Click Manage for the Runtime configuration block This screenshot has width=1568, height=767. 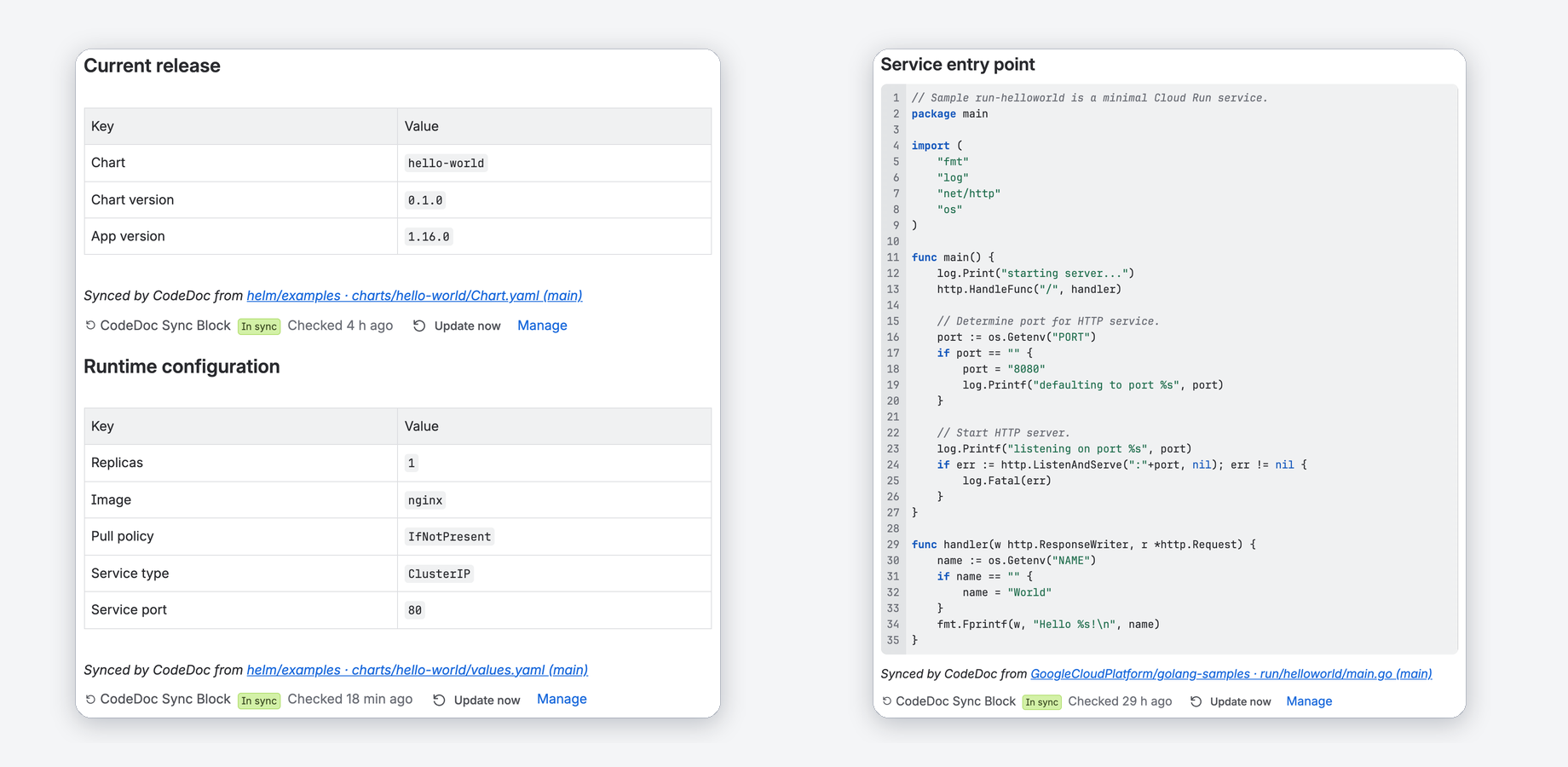click(x=562, y=699)
